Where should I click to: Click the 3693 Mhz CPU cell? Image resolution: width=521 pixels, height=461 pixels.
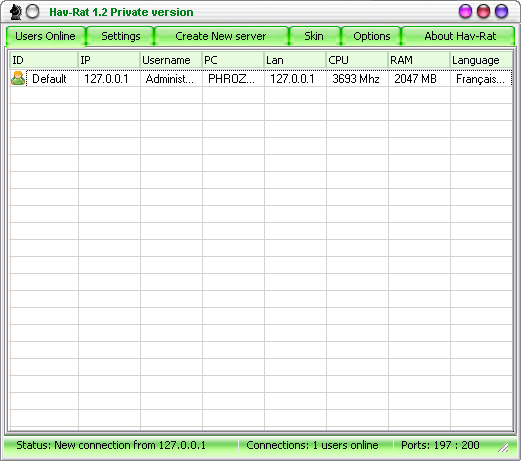[356, 79]
